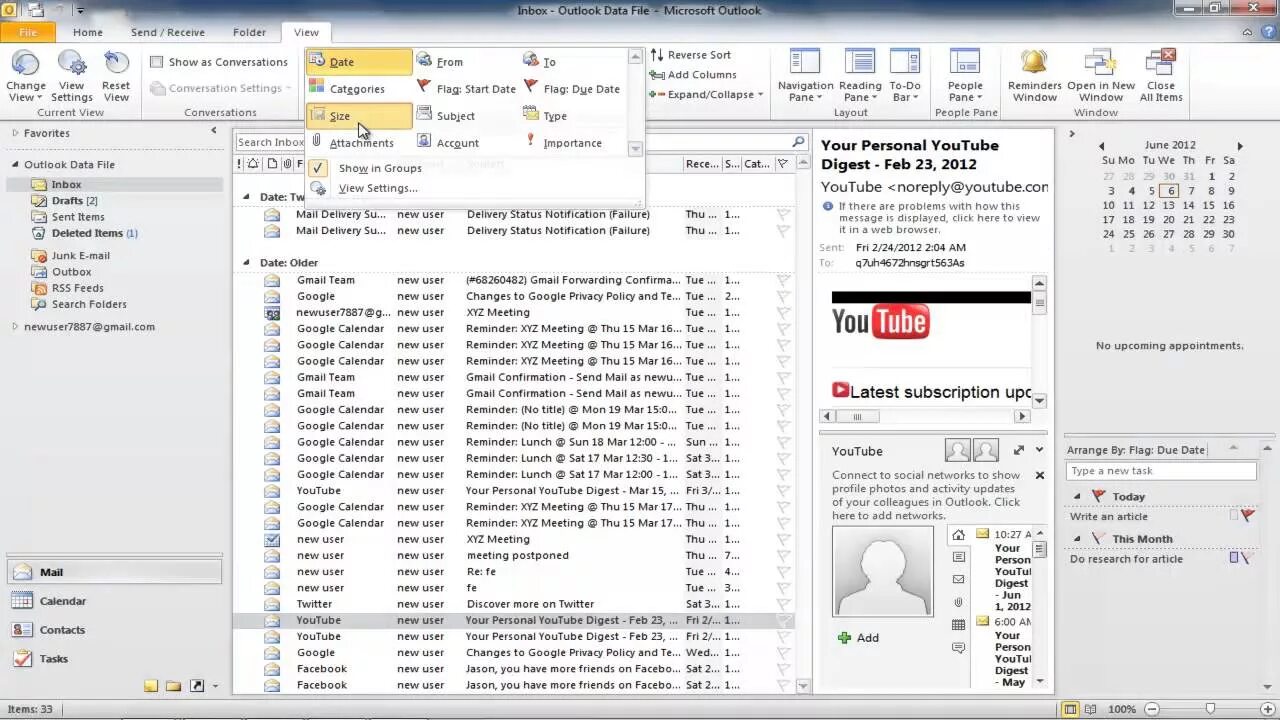
Task: Go to next month in calendar
Action: (x=1240, y=146)
